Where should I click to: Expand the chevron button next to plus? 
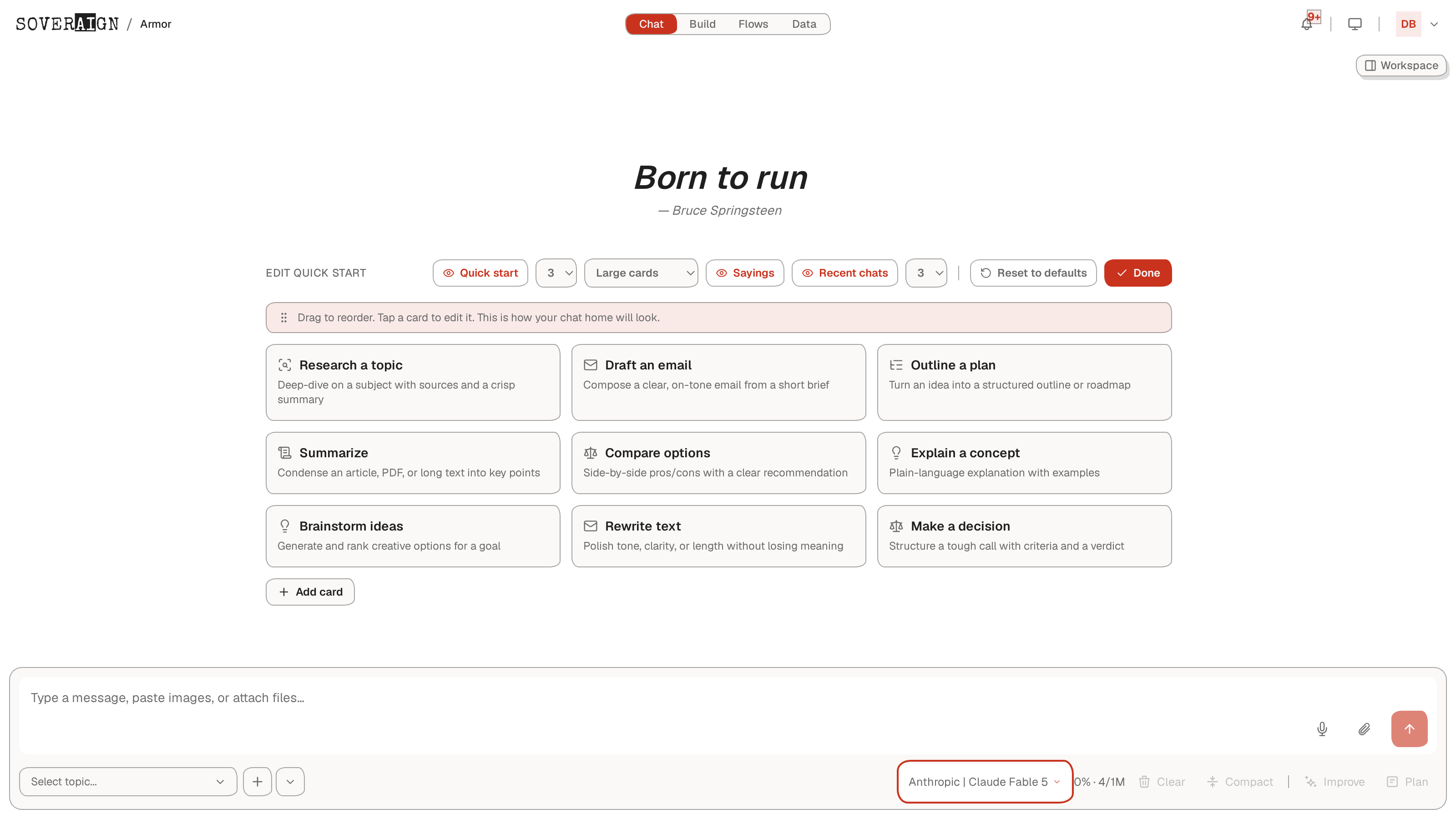(290, 782)
